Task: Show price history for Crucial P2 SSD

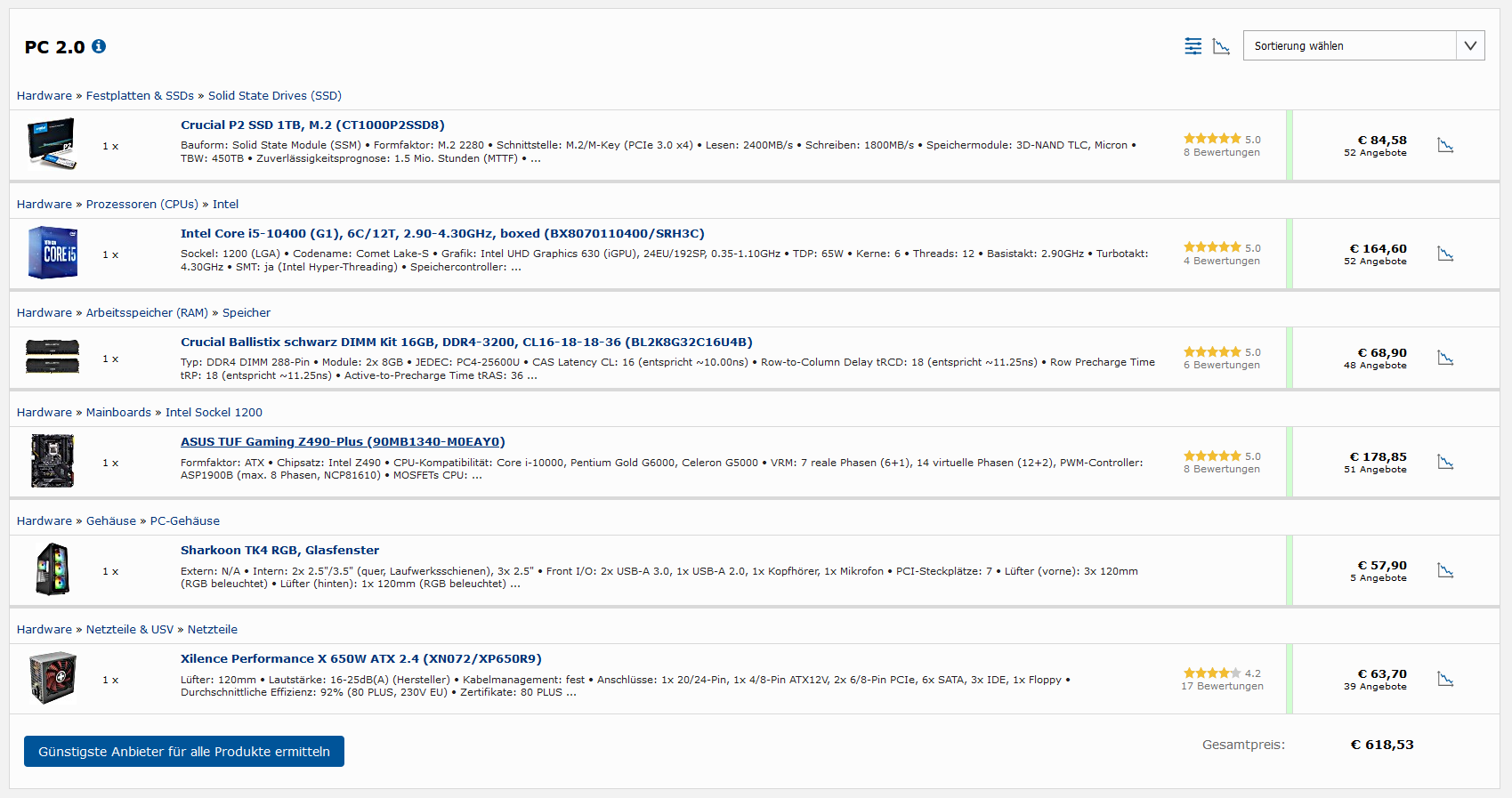Action: click(x=1445, y=145)
